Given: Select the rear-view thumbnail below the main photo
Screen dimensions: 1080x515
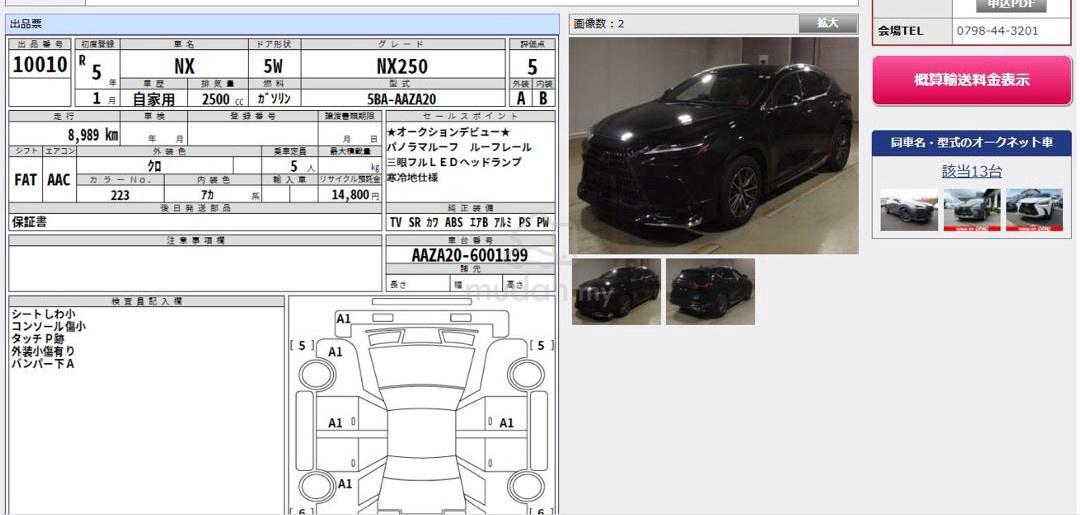Looking at the screenshot, I should [x=710, y=291].
